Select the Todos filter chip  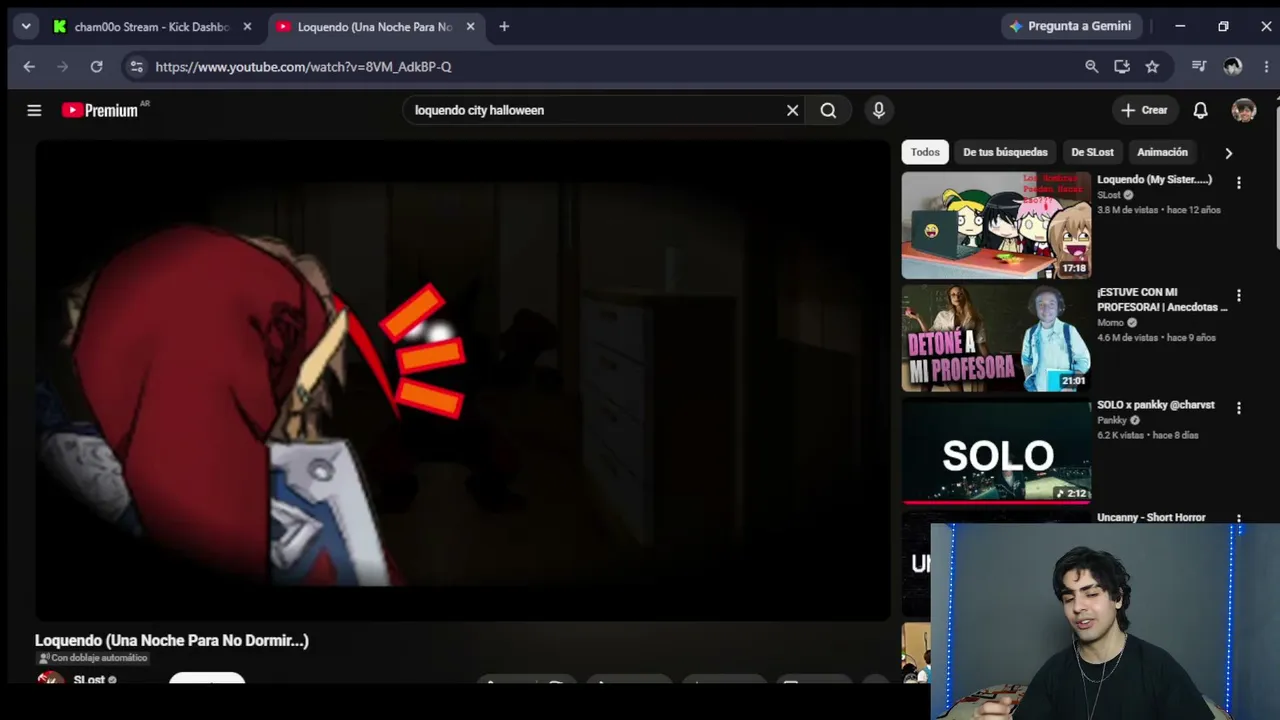(x=925, y=152)
